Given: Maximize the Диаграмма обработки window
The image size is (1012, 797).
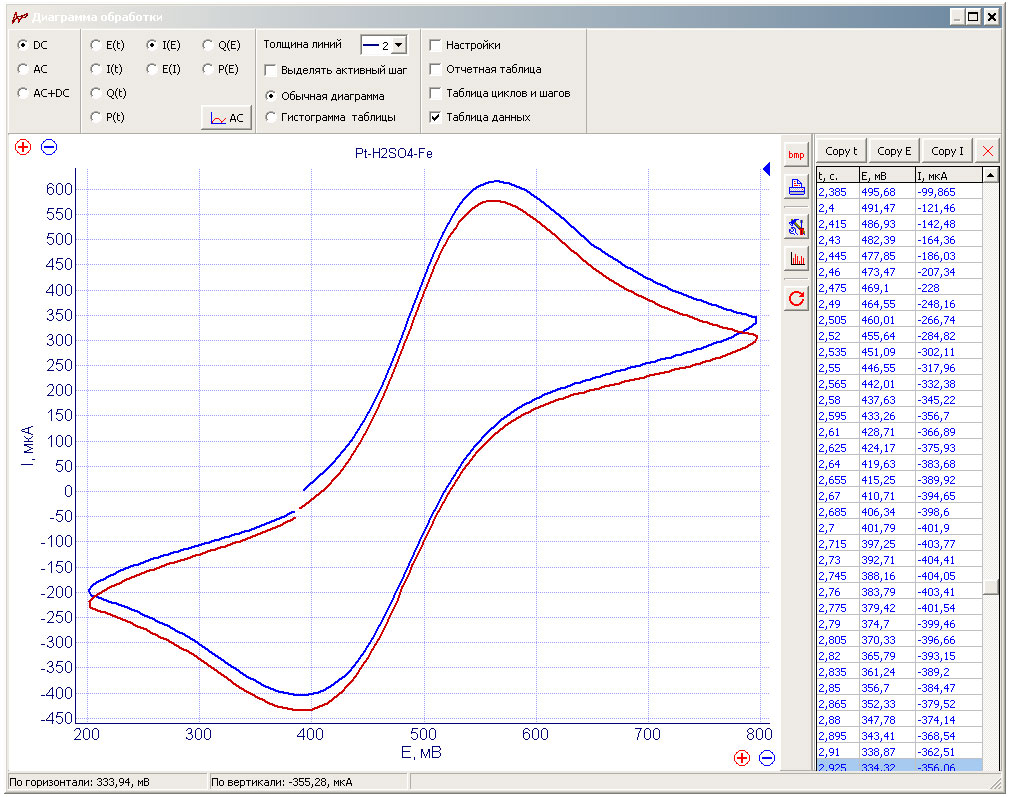Looking at the screenshot, I should tap(974, 17).
